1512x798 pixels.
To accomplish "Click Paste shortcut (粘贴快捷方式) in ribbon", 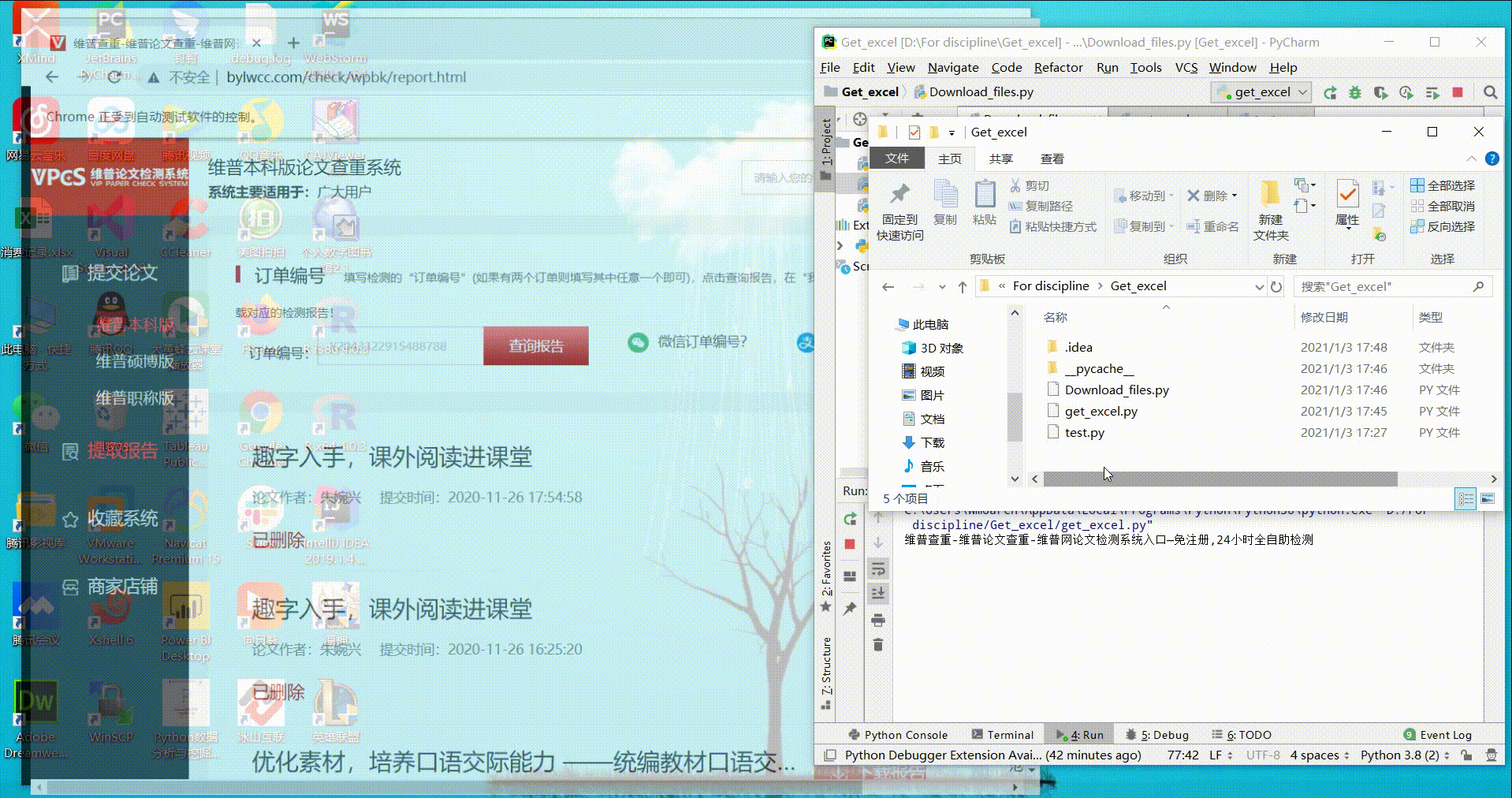I will click(1052, 226).
